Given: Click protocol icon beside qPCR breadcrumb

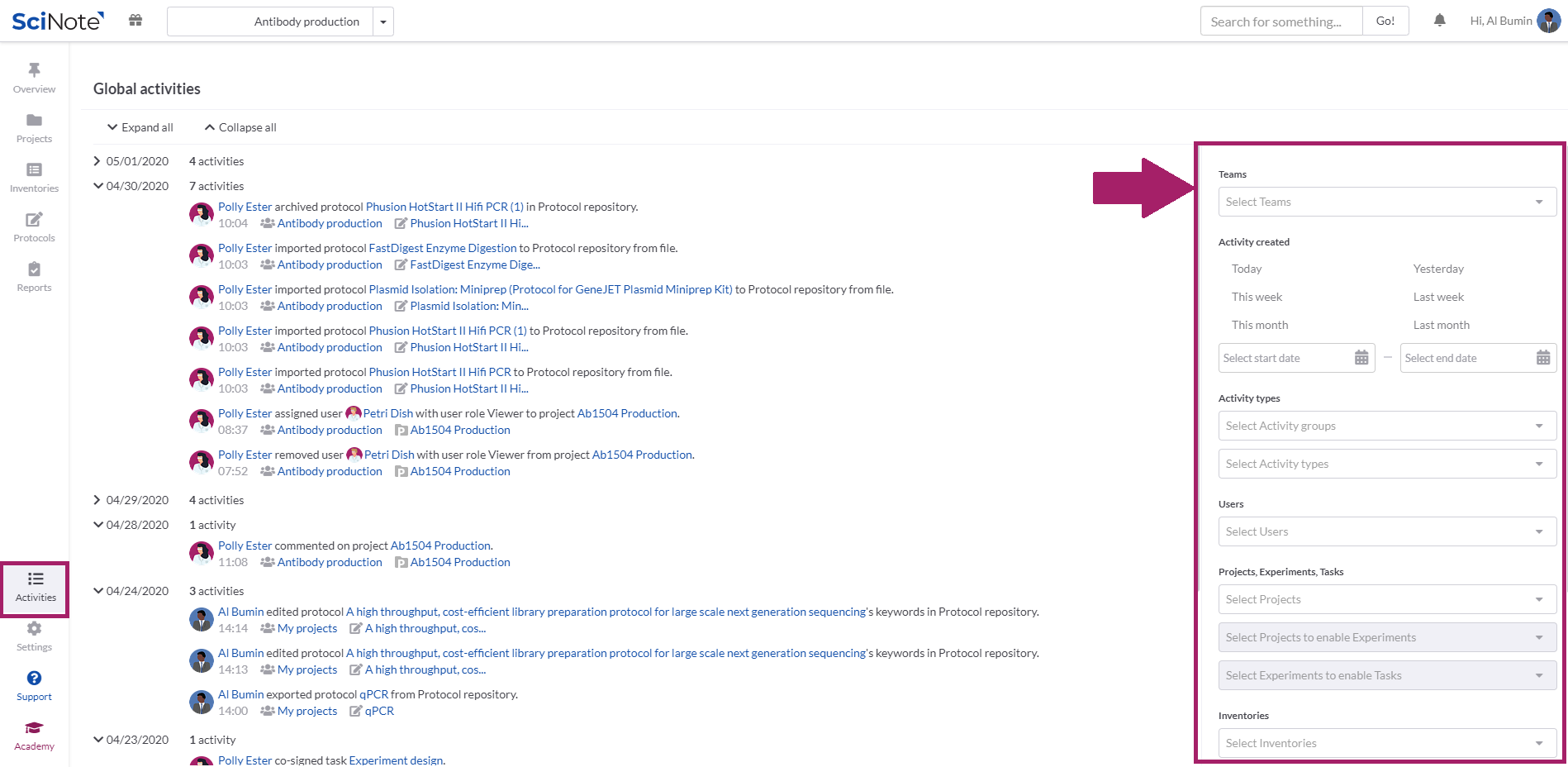Looking at the screenshot, I should click(355, 711).
